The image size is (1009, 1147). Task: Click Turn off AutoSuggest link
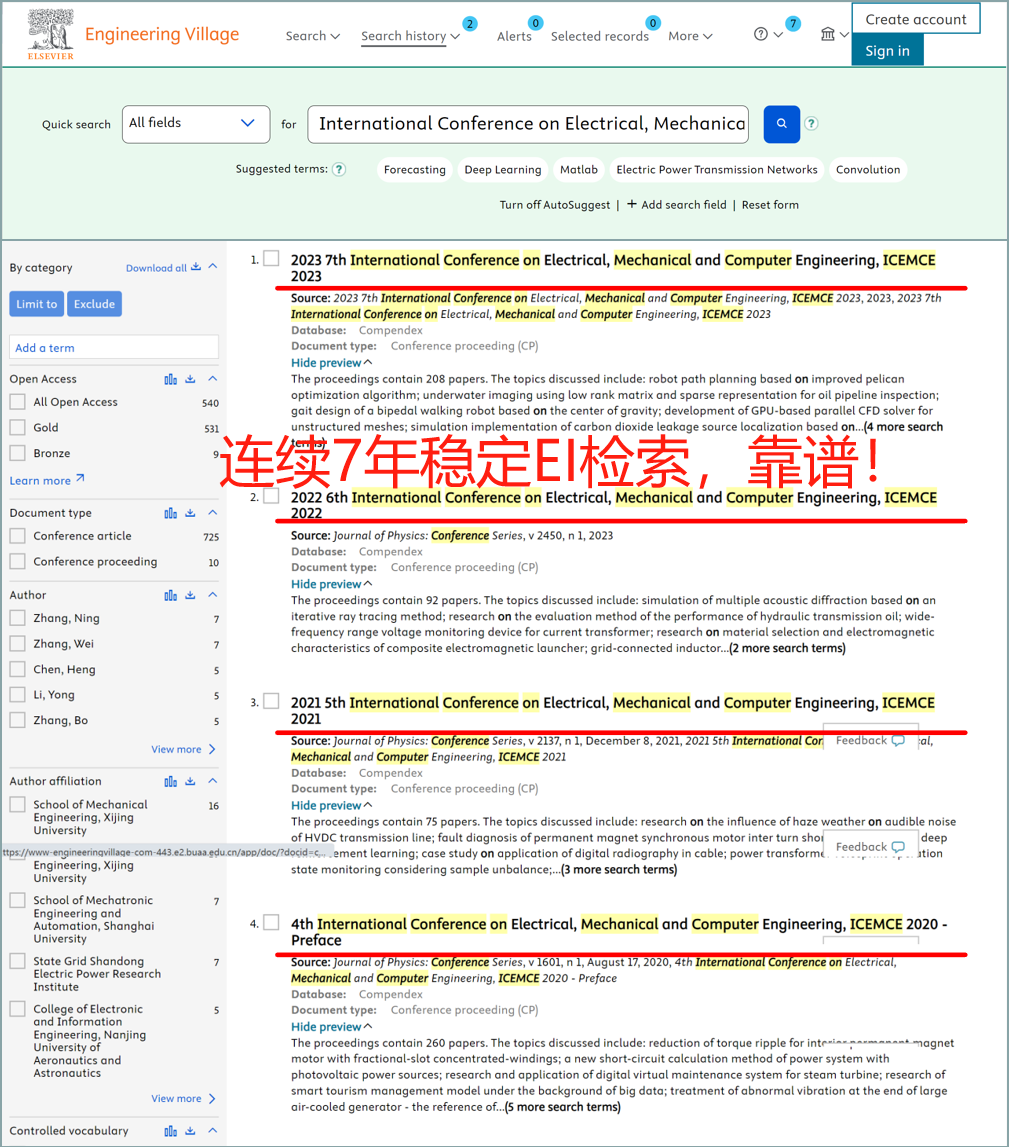[555, 205]
